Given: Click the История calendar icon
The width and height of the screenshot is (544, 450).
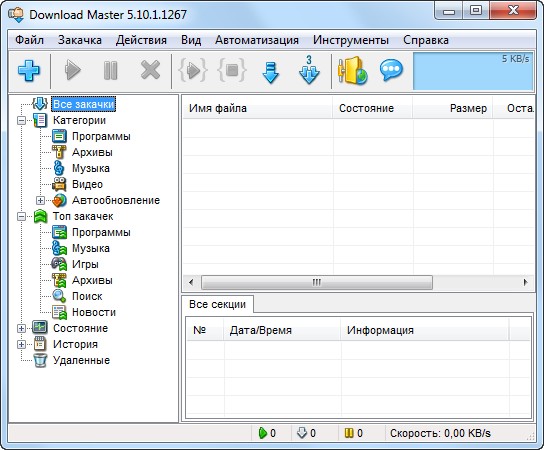Looking at the screenshot, I should tap(40, 344).
